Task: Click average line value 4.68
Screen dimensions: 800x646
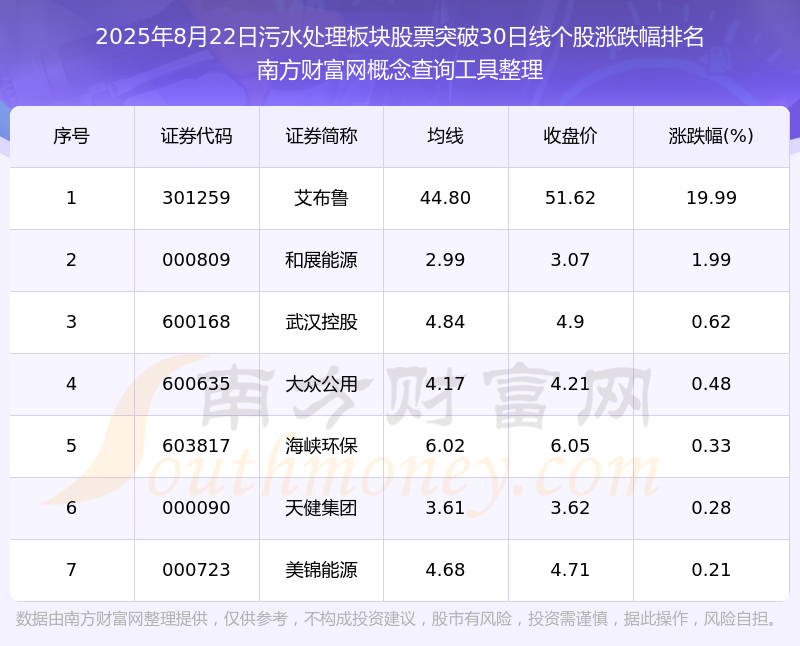Action: pyautogui.click(x=445, y=570)
